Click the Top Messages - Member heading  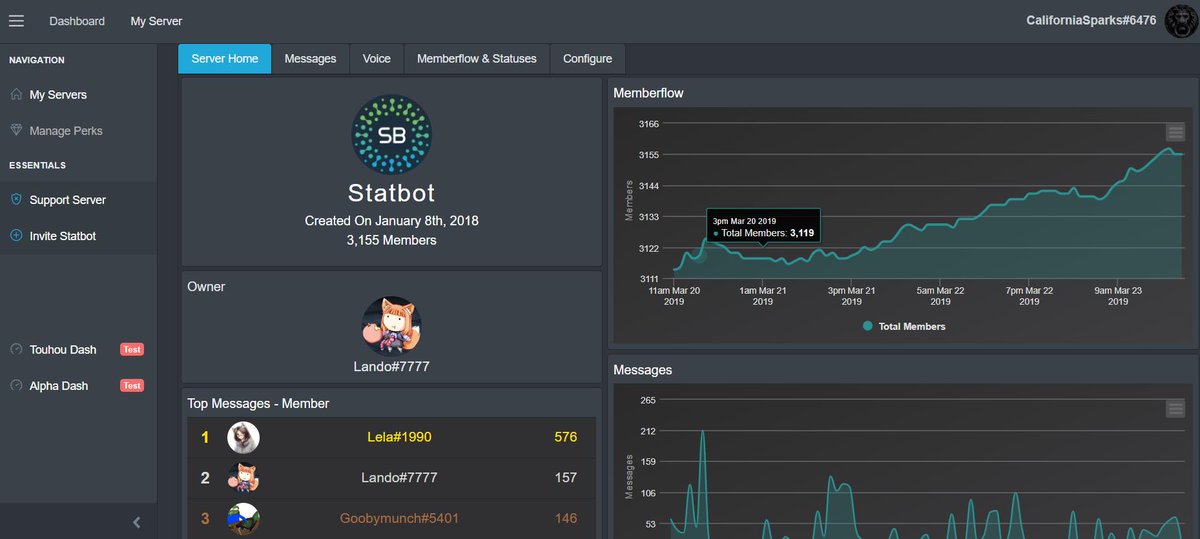point(258,403)
